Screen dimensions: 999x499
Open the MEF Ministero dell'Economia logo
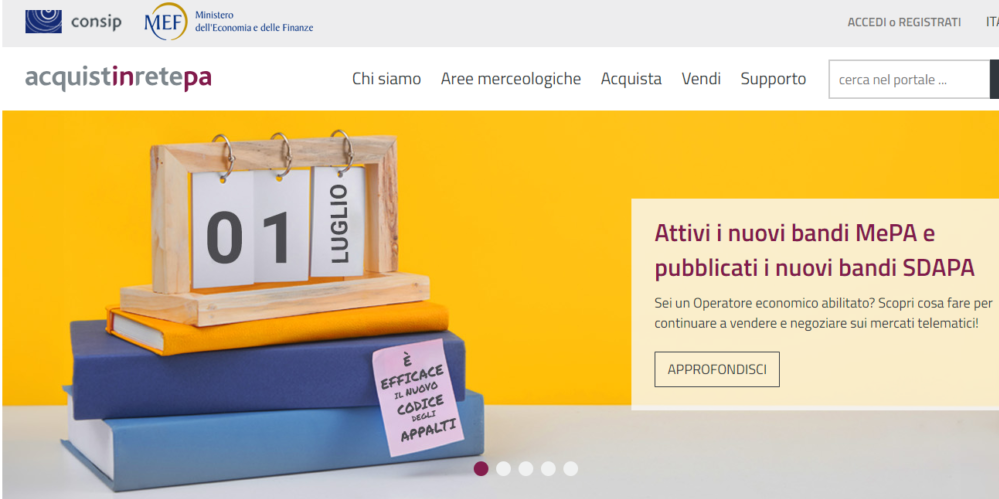[x=229, y=22]
